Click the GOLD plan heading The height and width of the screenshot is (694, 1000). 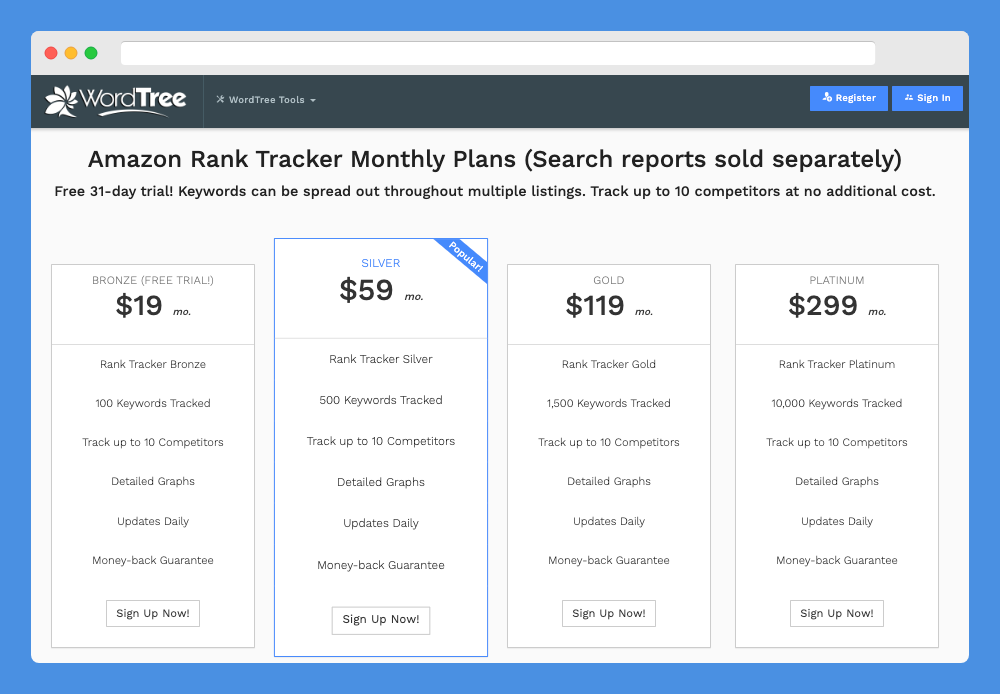(608, 280)
